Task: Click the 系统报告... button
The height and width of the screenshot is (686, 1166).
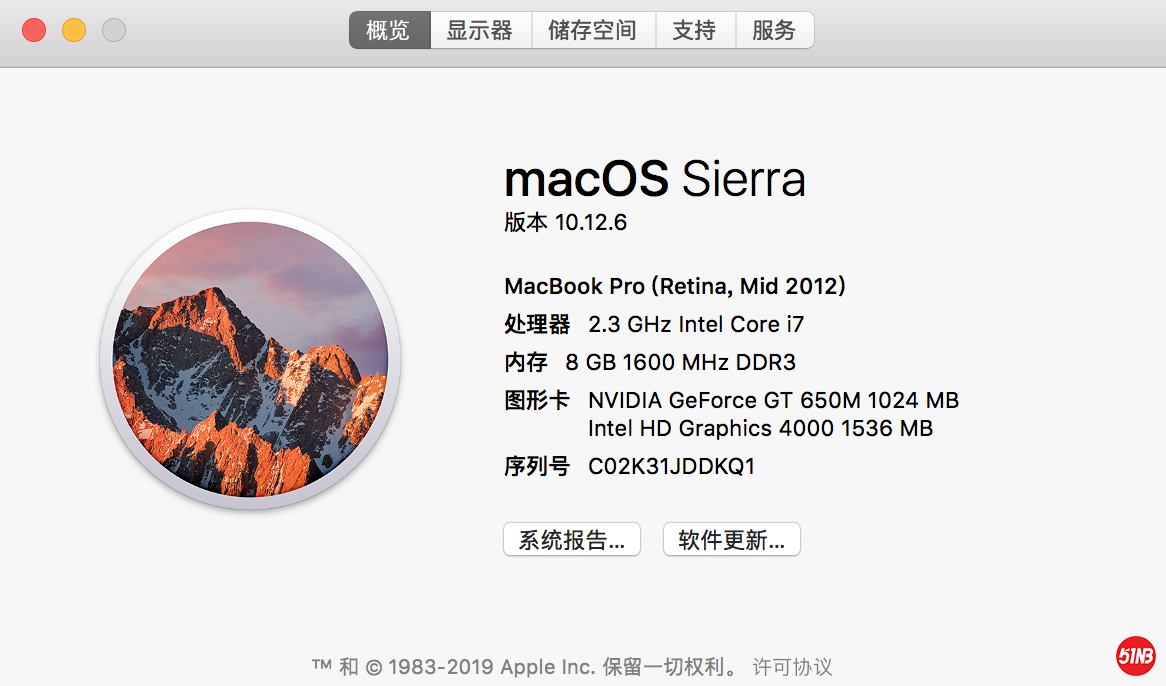Action: (571, 540)
